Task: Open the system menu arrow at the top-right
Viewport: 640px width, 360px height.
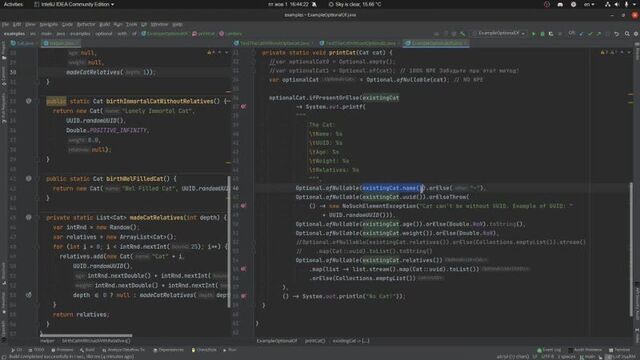Action: 635,4
